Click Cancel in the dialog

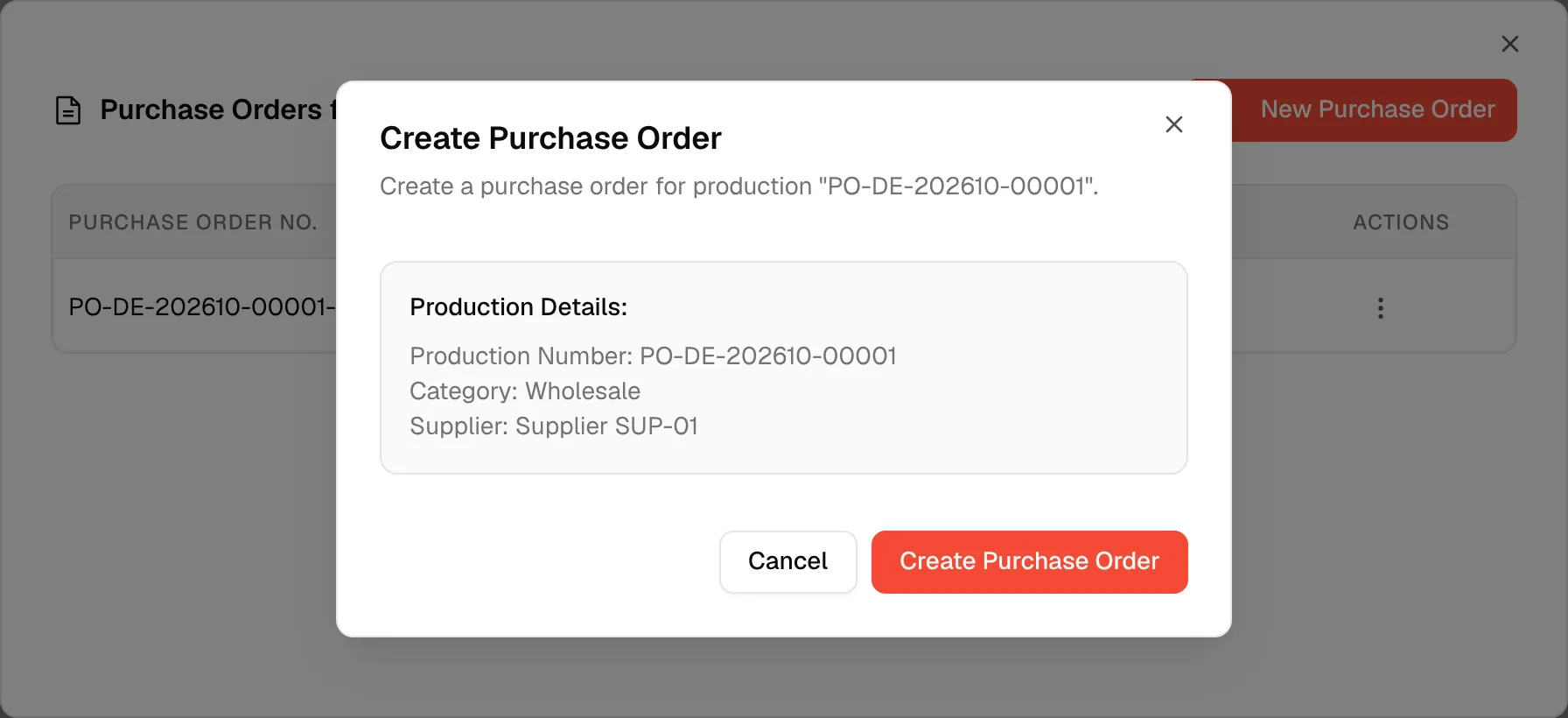(x=787, y=561)
